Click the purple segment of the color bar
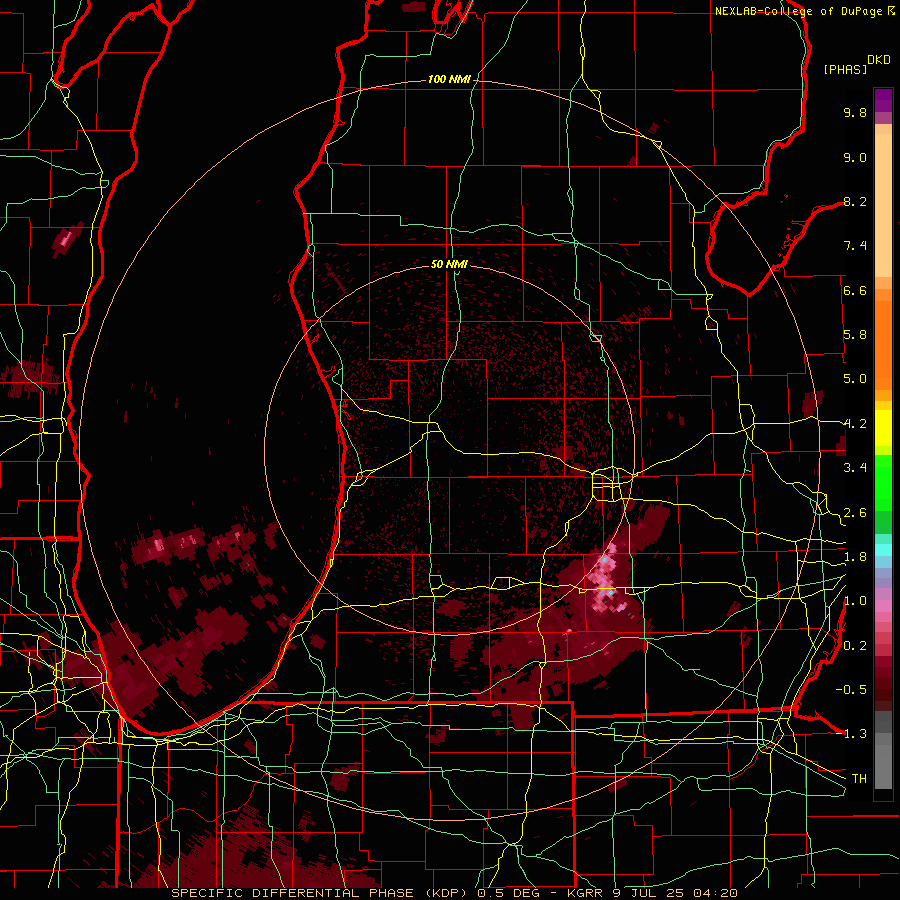 click(x=883, y=100)
